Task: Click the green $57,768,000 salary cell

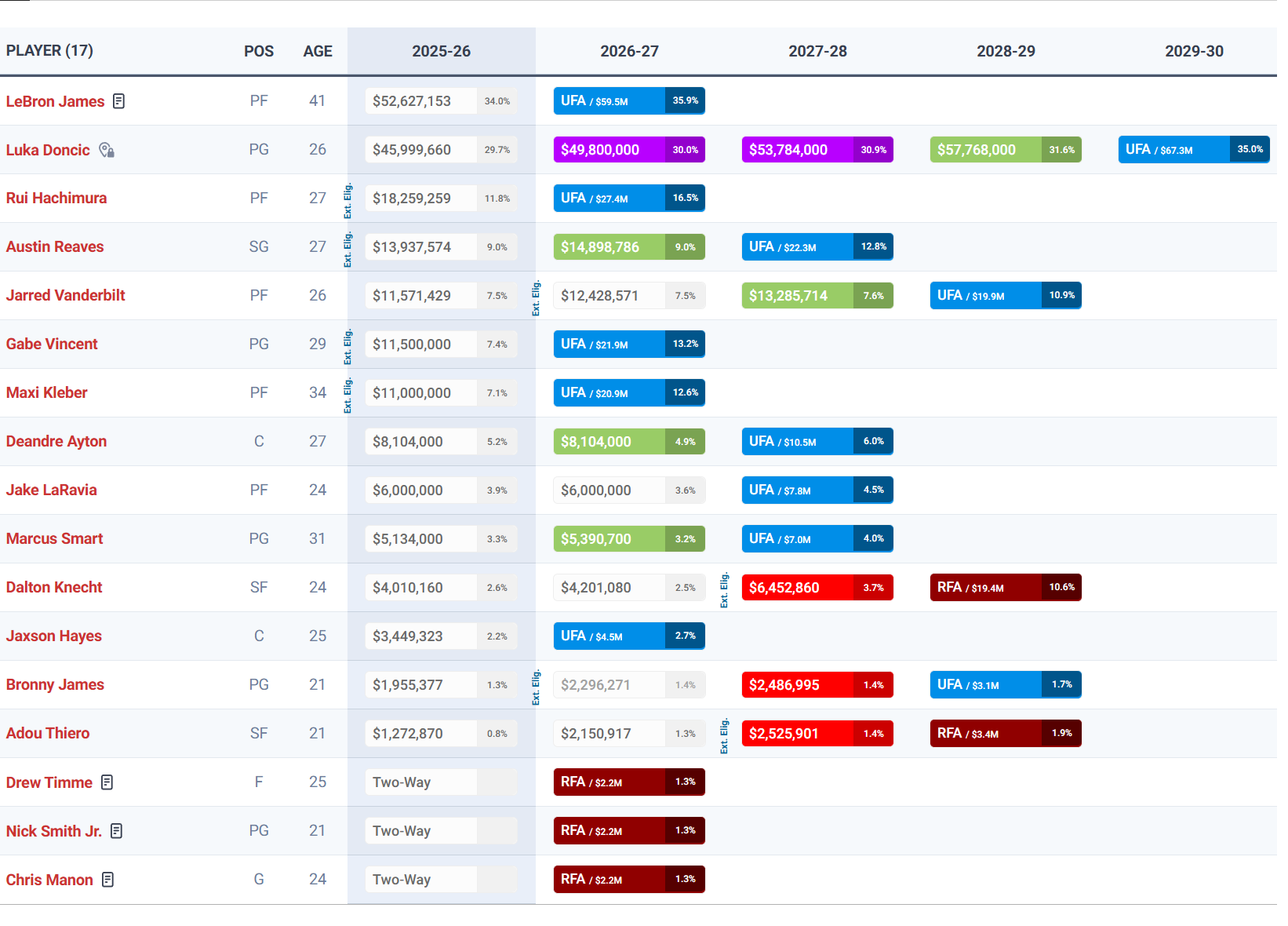Action: (x=1006, y=150)
